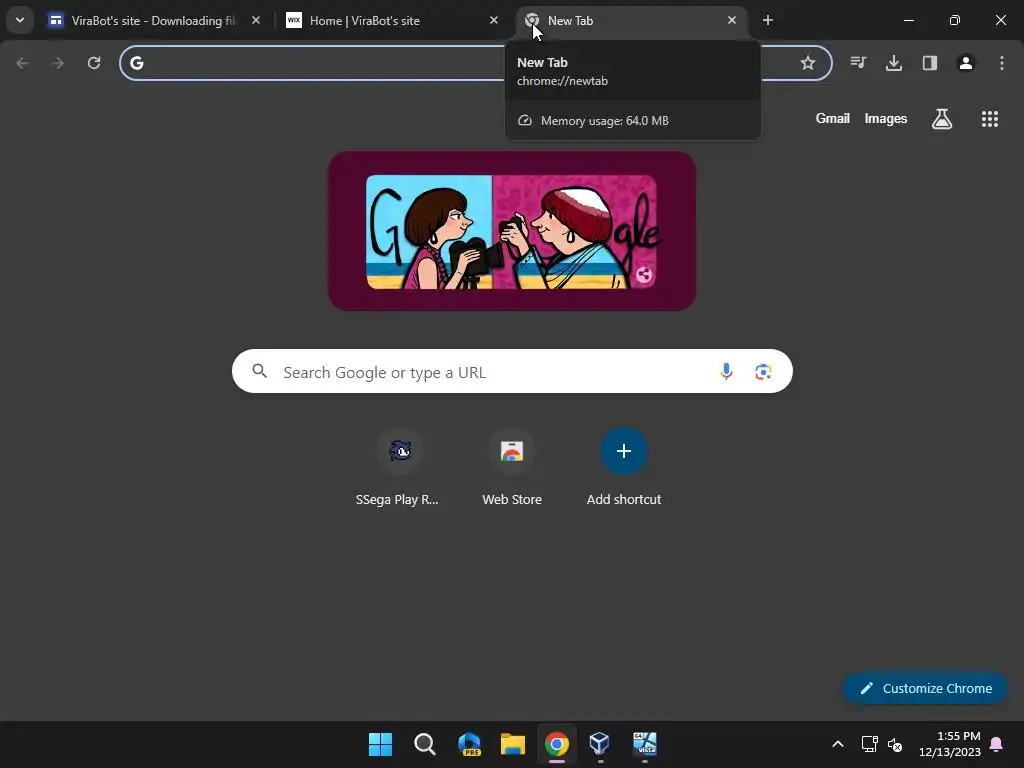The image size is (1024, 768).
Task: Go back with the back arrow
Action: (22, 63)
